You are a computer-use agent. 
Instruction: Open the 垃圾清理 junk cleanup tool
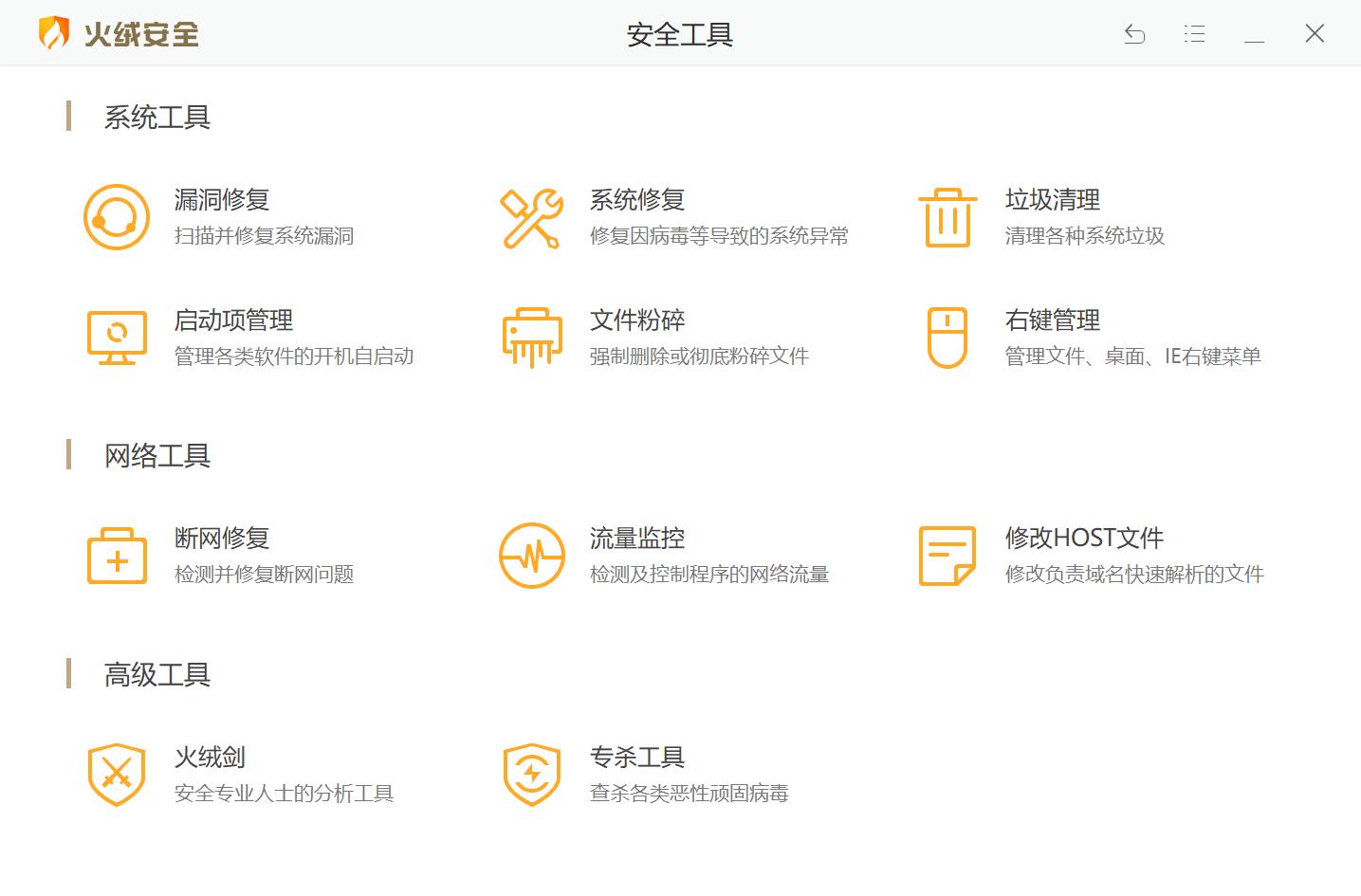1052,199
